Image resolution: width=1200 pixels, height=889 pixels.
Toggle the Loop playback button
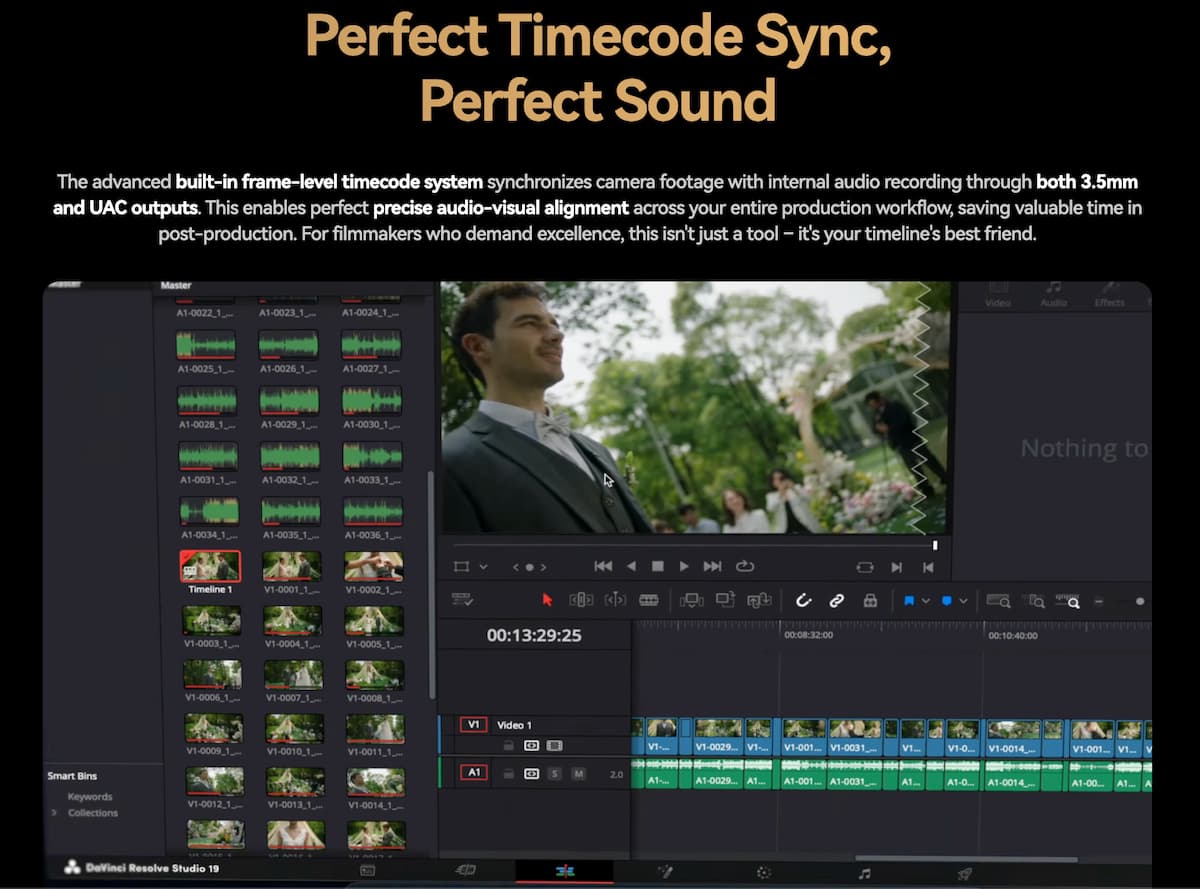click(x=744, y=566)
